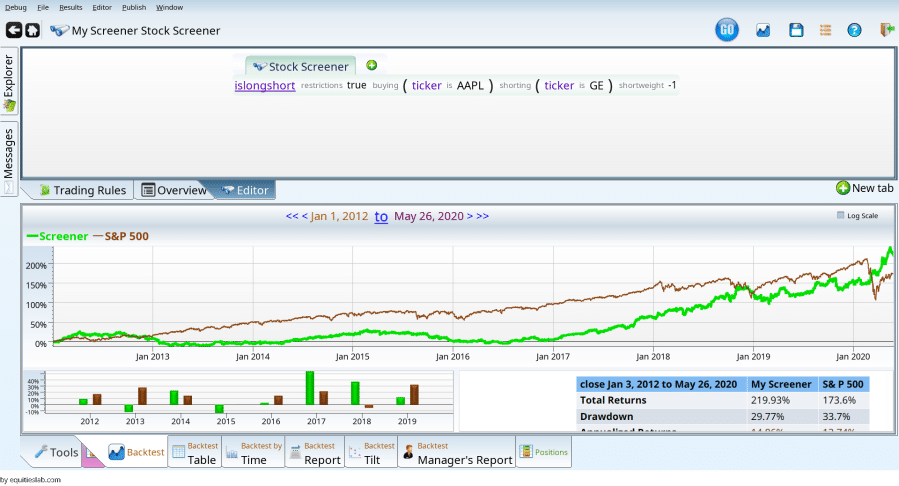The image size is (899, 486).
Task: Jump to latest date with >> arrows
Action: pyautogui.click(x=483, y=216)
